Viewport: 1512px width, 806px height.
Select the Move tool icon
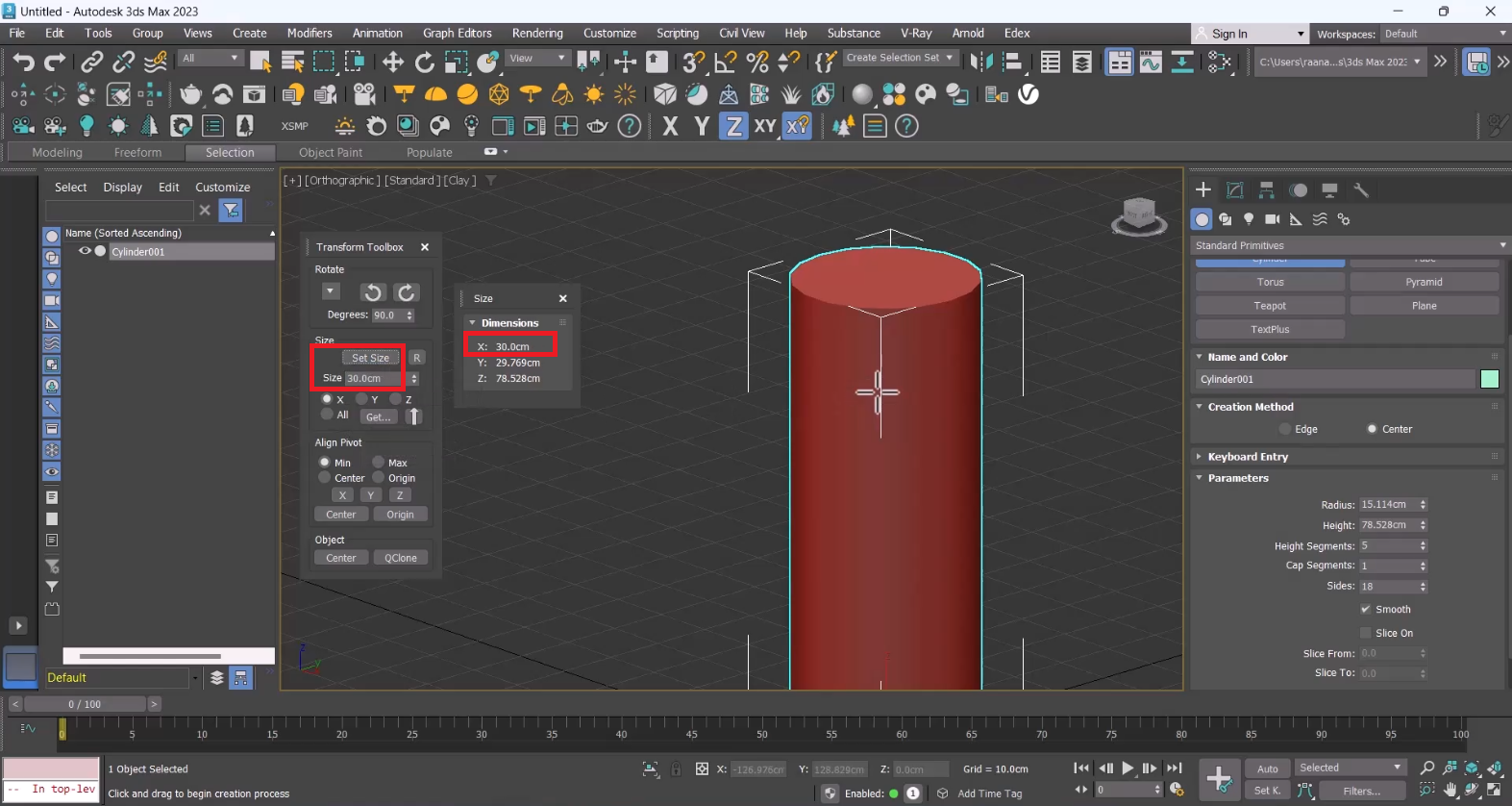coord(392,63)
